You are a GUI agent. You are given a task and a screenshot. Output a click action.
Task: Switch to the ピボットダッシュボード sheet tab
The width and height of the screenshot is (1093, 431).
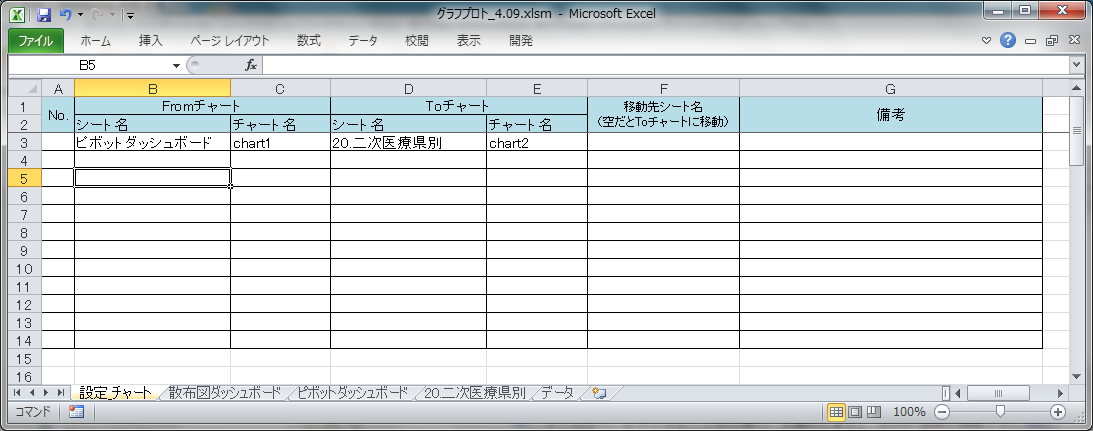(x=353, y=393)
